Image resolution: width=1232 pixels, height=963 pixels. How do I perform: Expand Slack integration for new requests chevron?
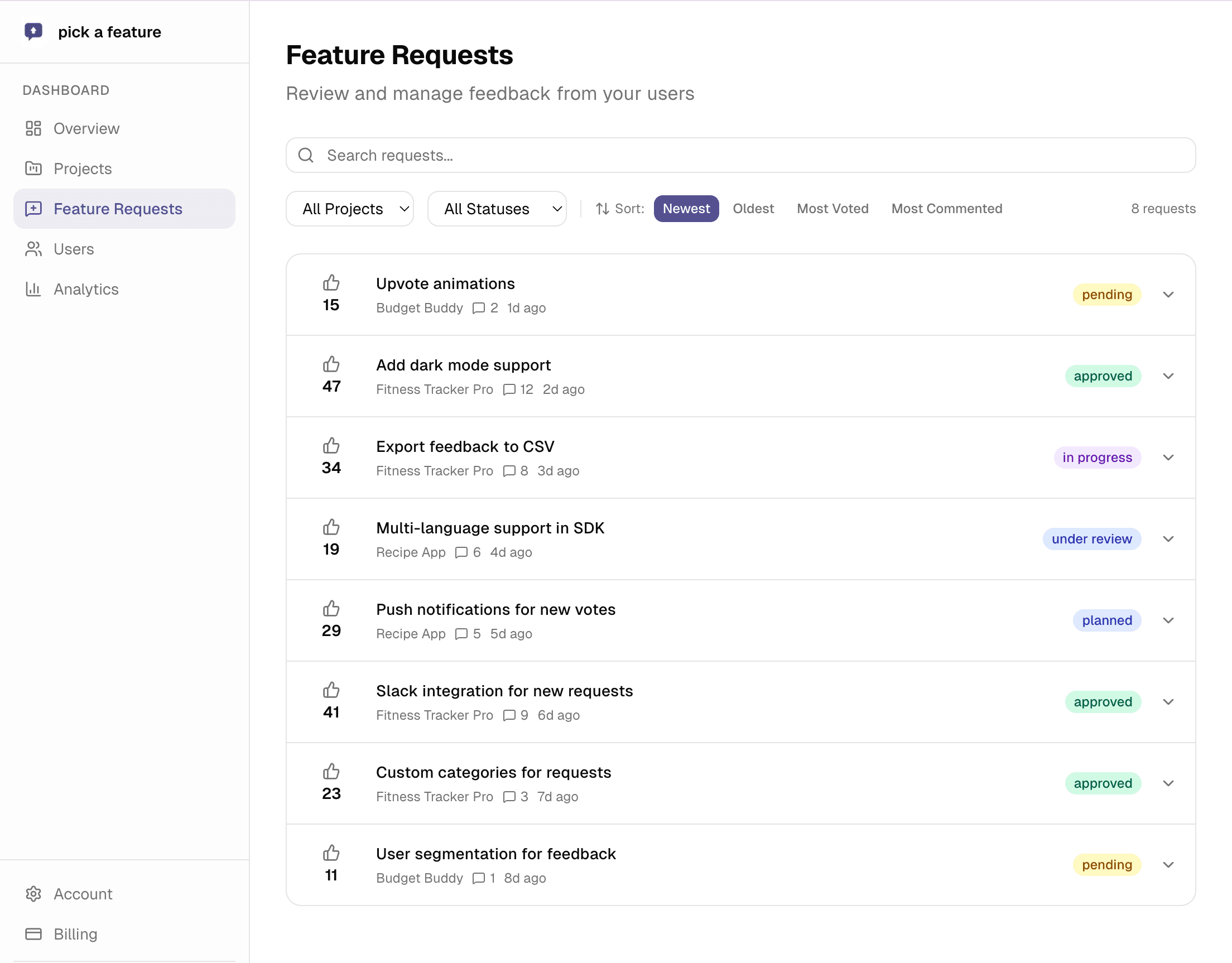[x=1168, y=702]
